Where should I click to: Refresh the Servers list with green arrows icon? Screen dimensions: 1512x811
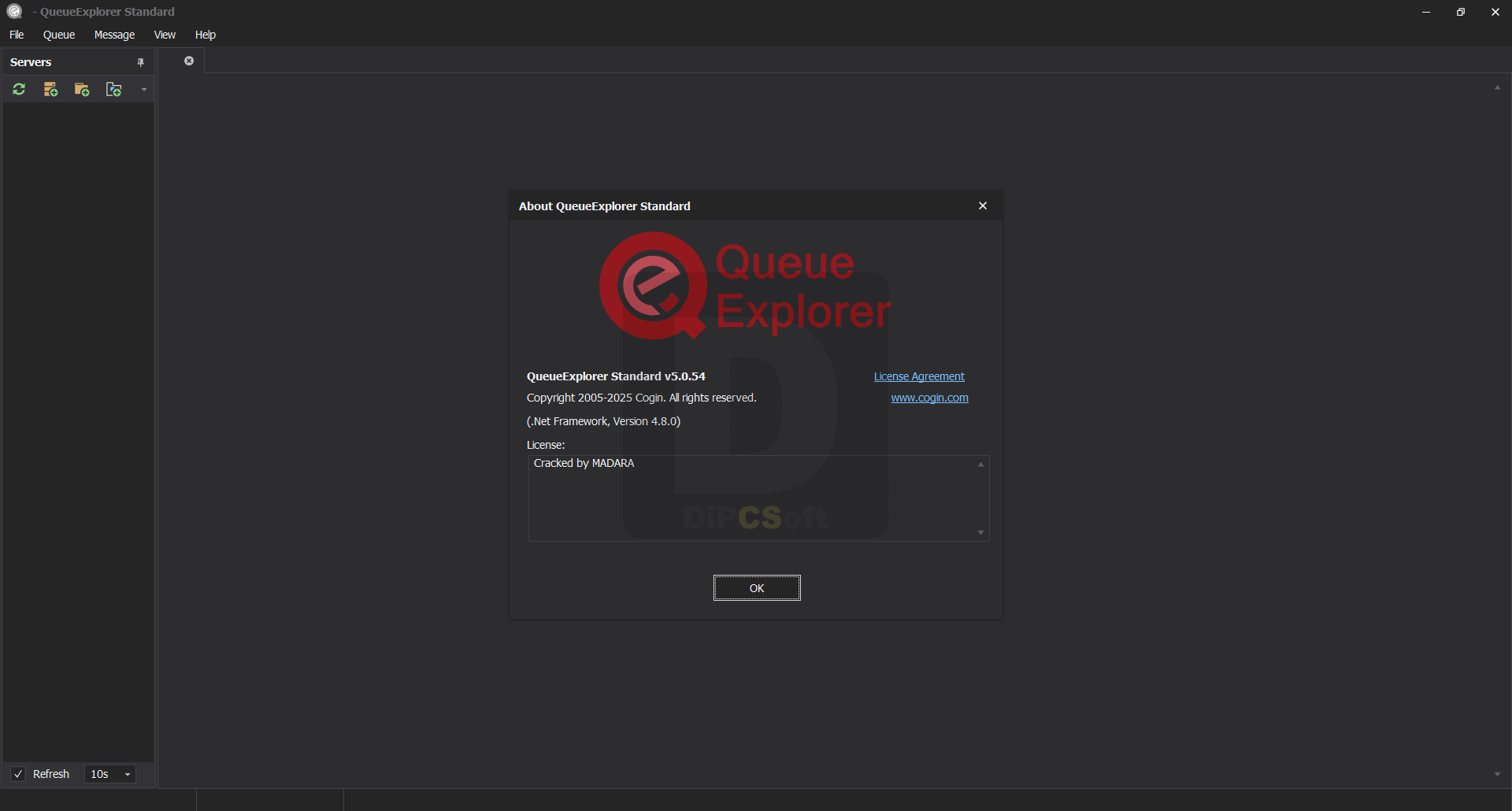pyautogui.click(x=19, y=90)
